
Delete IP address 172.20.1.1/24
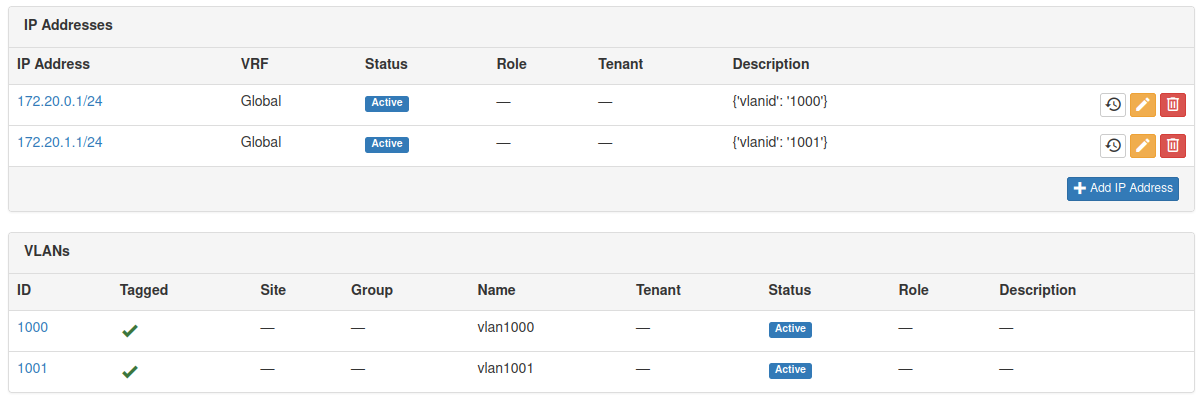(x=1173, y=146)
